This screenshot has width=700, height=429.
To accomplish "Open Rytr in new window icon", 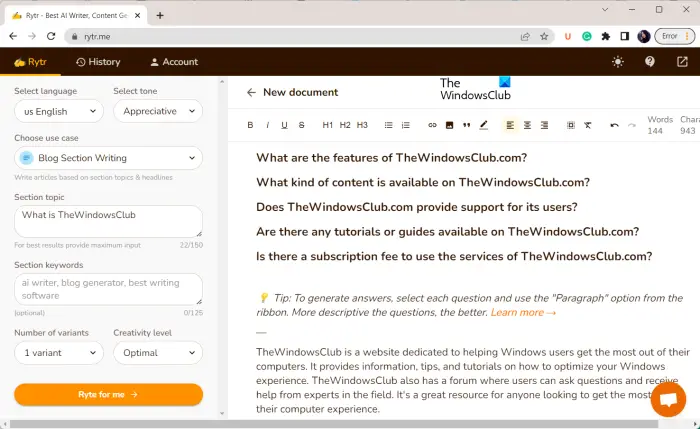I will pos(682,62).
